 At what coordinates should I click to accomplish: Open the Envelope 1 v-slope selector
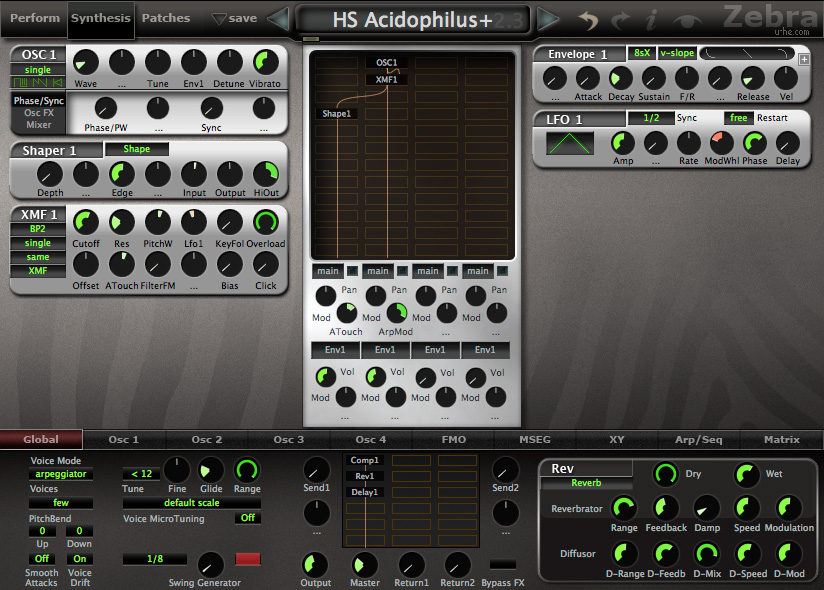677,53
